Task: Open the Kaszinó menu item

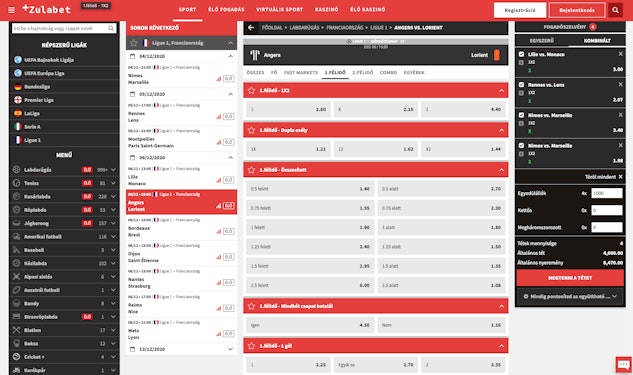Action: pos(327,9)
